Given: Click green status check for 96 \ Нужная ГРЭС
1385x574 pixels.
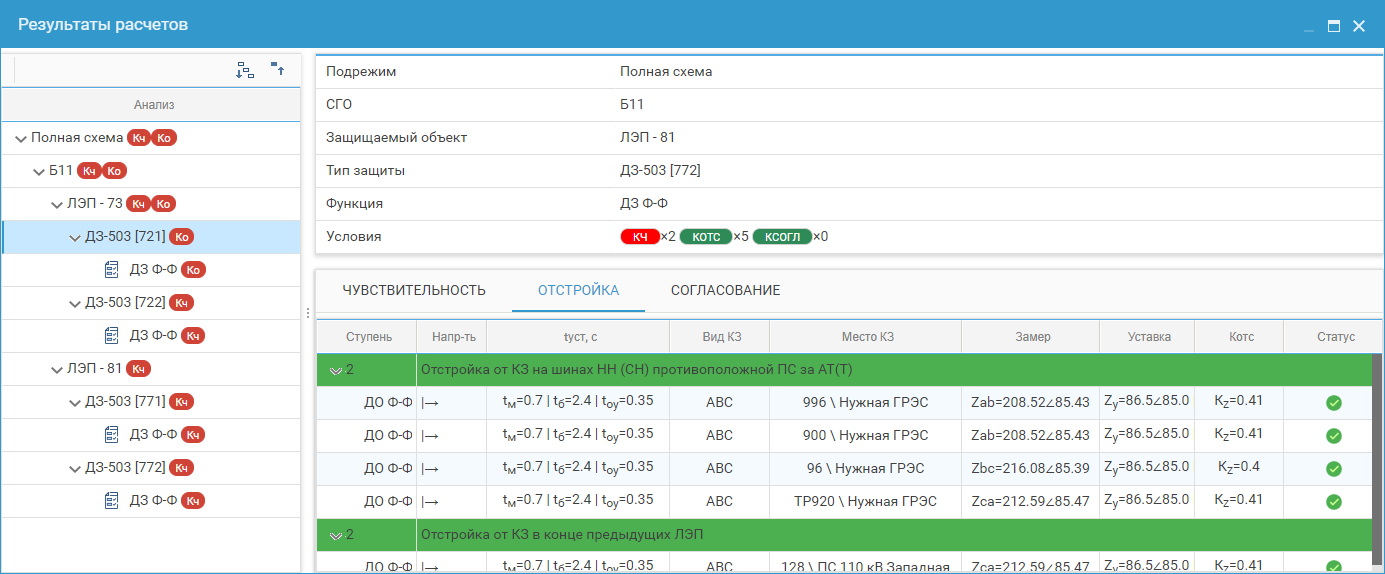Looking at the screenshot, I should [x=1333, y=468].
